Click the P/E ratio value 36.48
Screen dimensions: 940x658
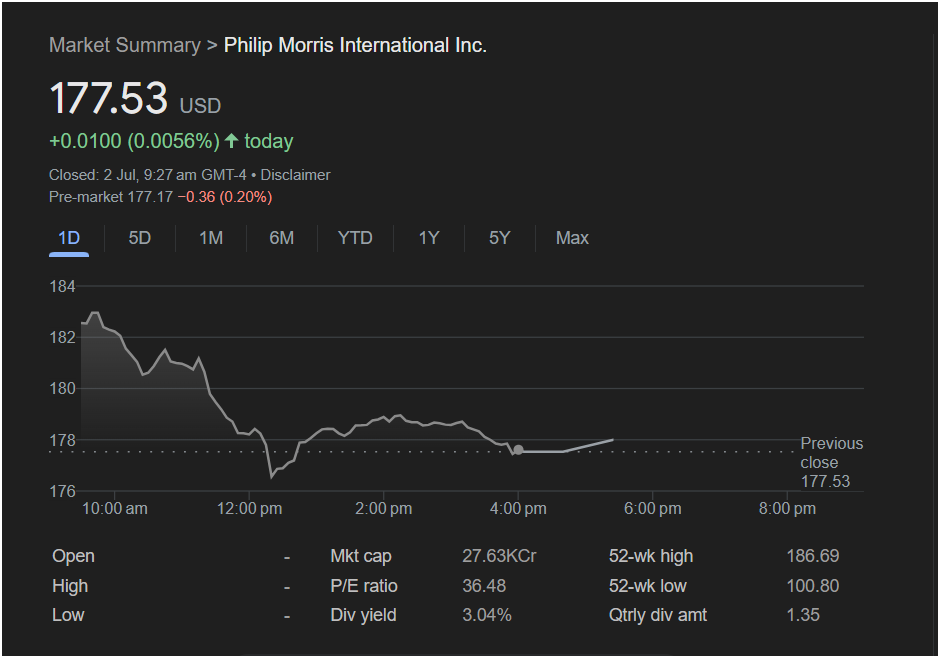point(484,585)
